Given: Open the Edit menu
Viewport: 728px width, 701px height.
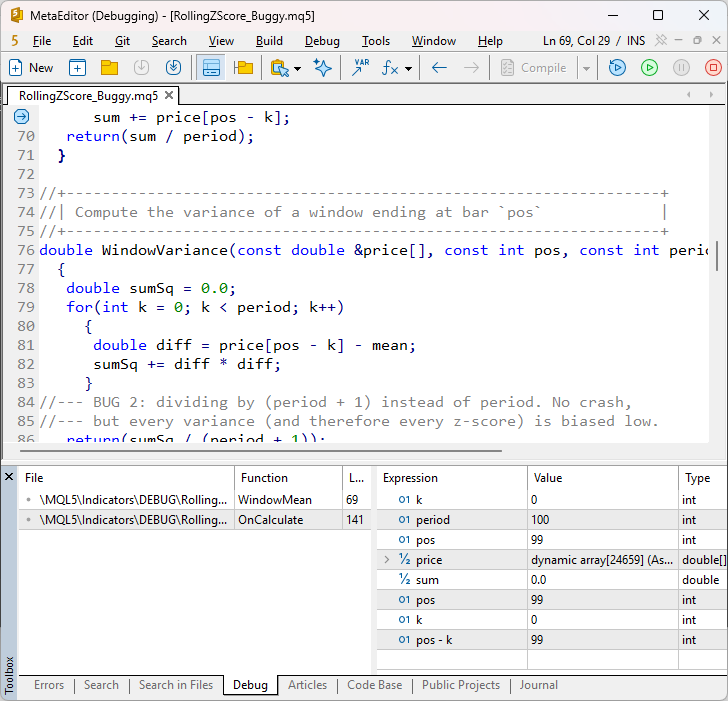Looking at the screenshot, I should click(83, 41).
